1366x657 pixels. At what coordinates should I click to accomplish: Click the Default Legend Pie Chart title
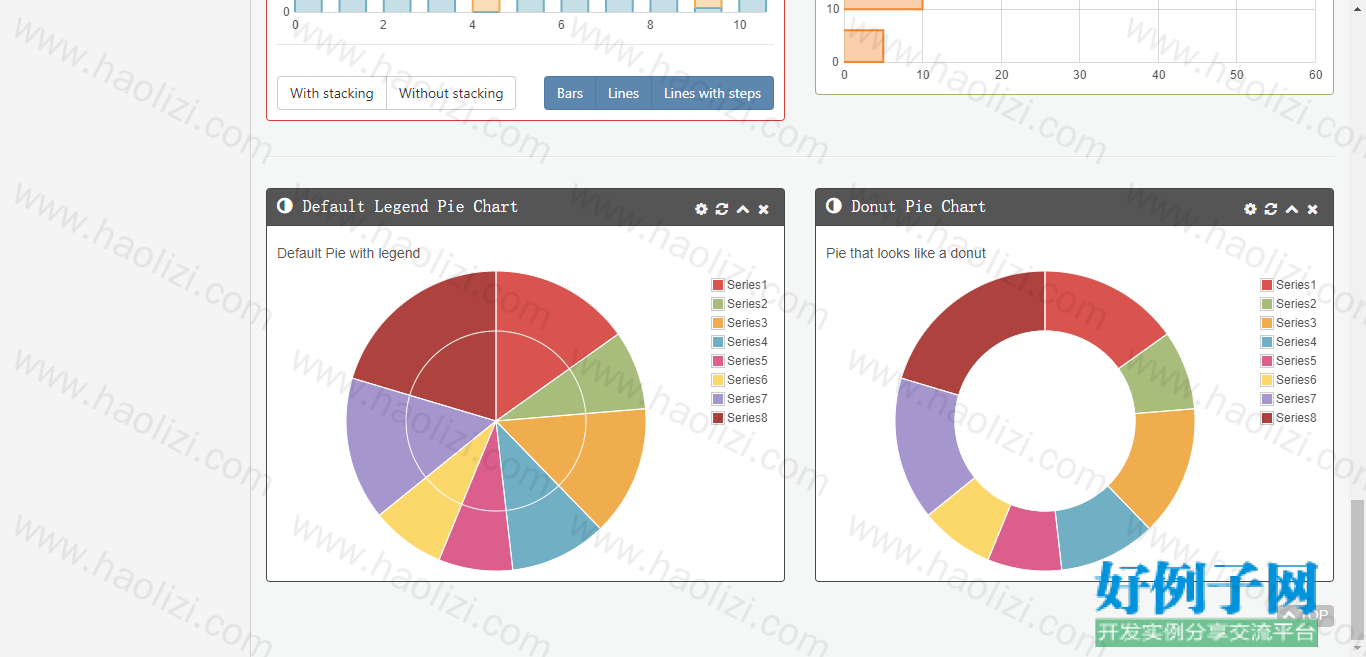[x=410, y=206]
